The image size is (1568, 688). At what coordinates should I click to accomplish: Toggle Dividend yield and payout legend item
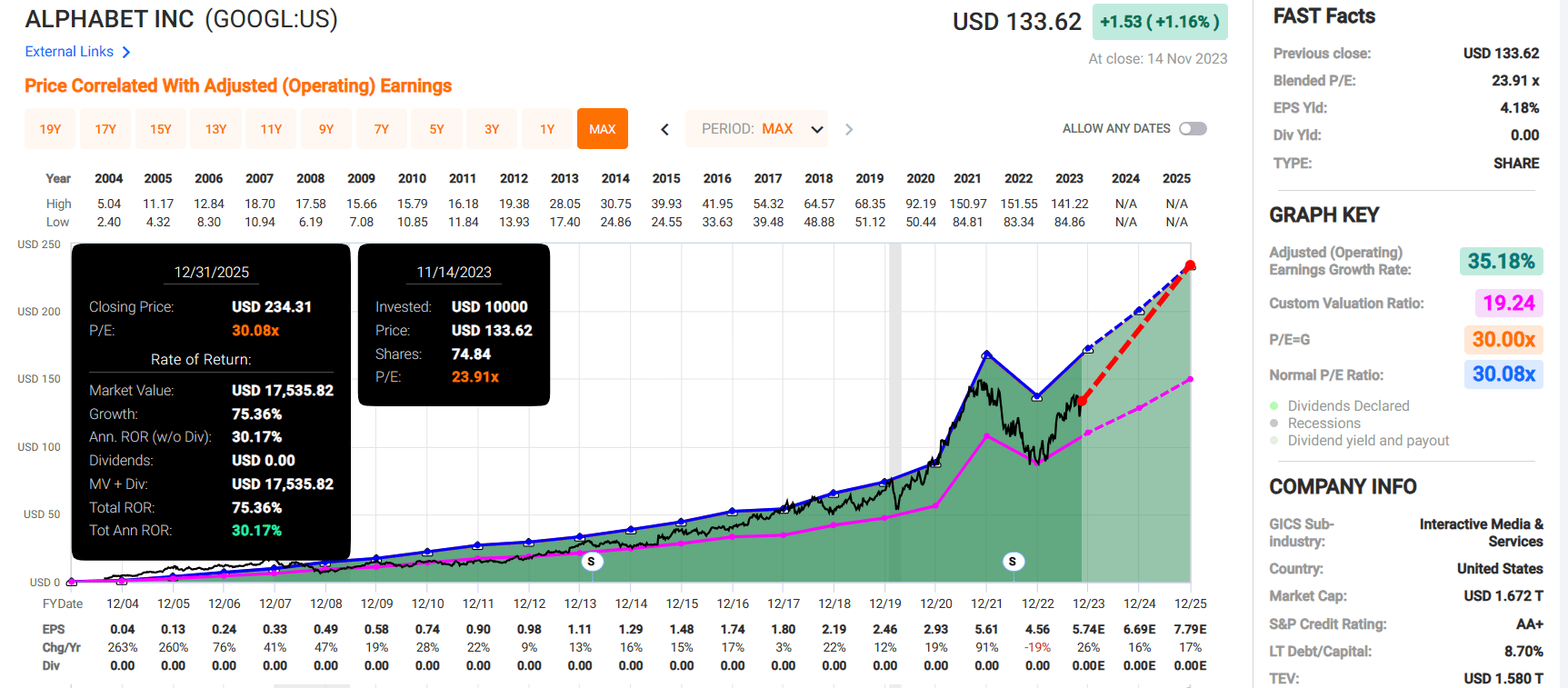pos(1367,441)
